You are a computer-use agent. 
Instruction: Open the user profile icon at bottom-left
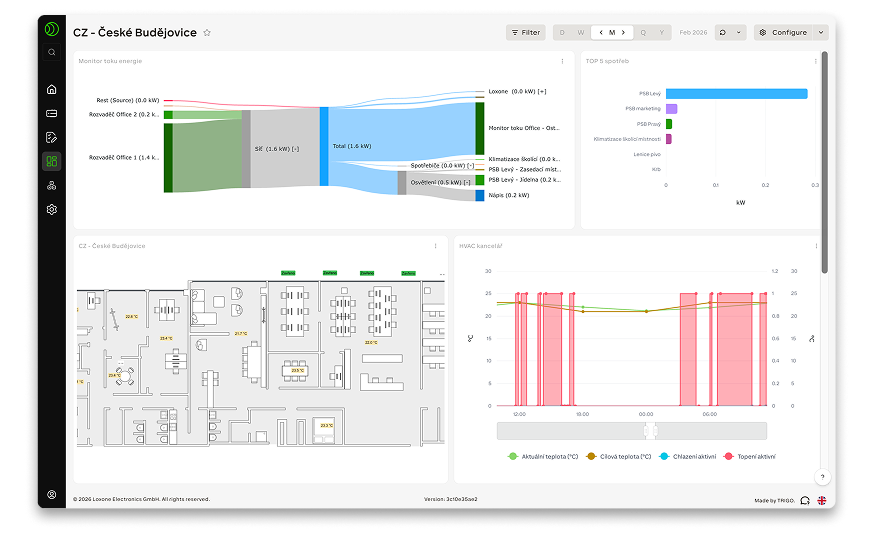(x=51, y=494)
